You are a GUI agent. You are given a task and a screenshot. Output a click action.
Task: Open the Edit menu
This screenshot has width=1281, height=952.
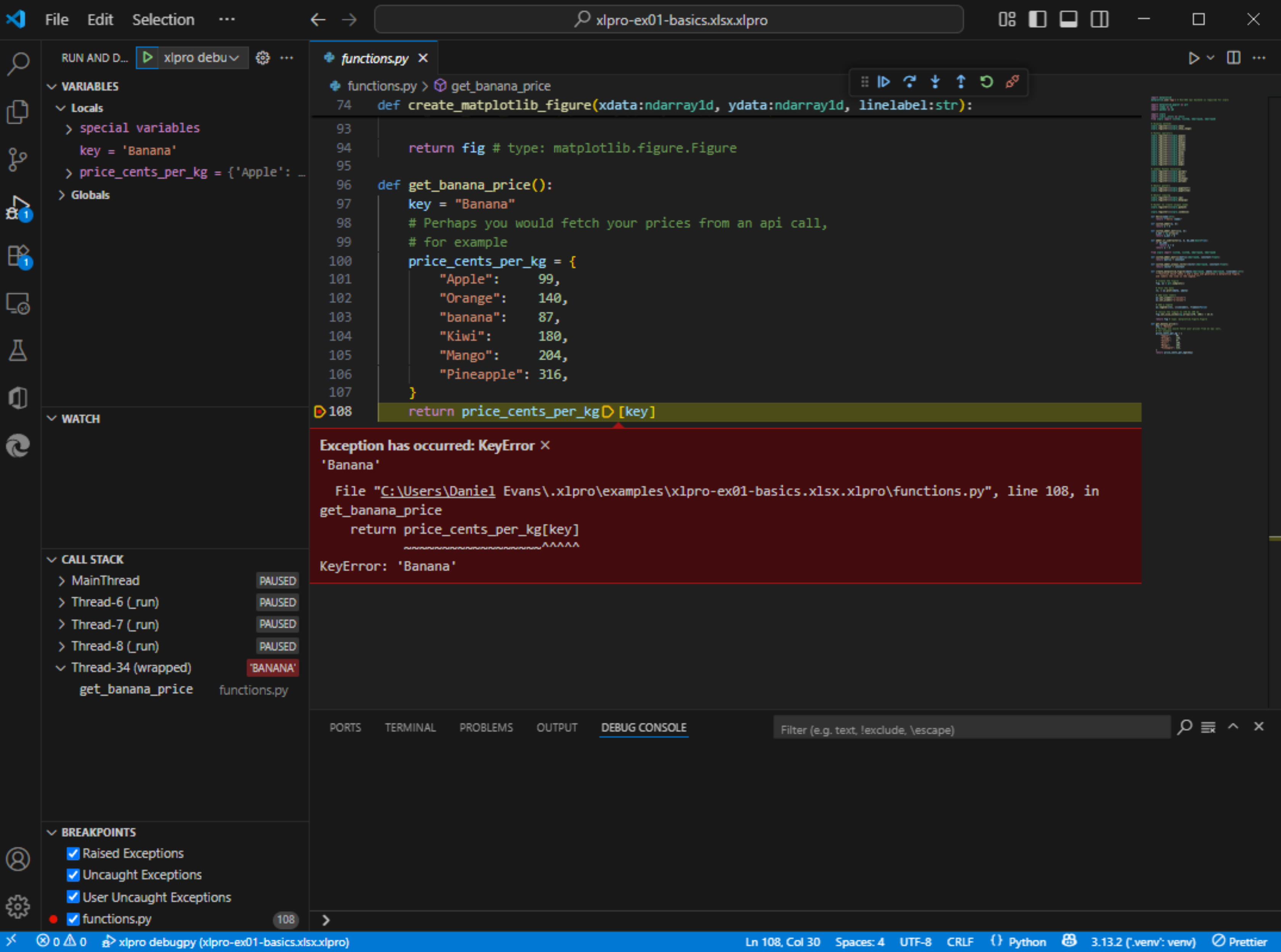point(100,19)
